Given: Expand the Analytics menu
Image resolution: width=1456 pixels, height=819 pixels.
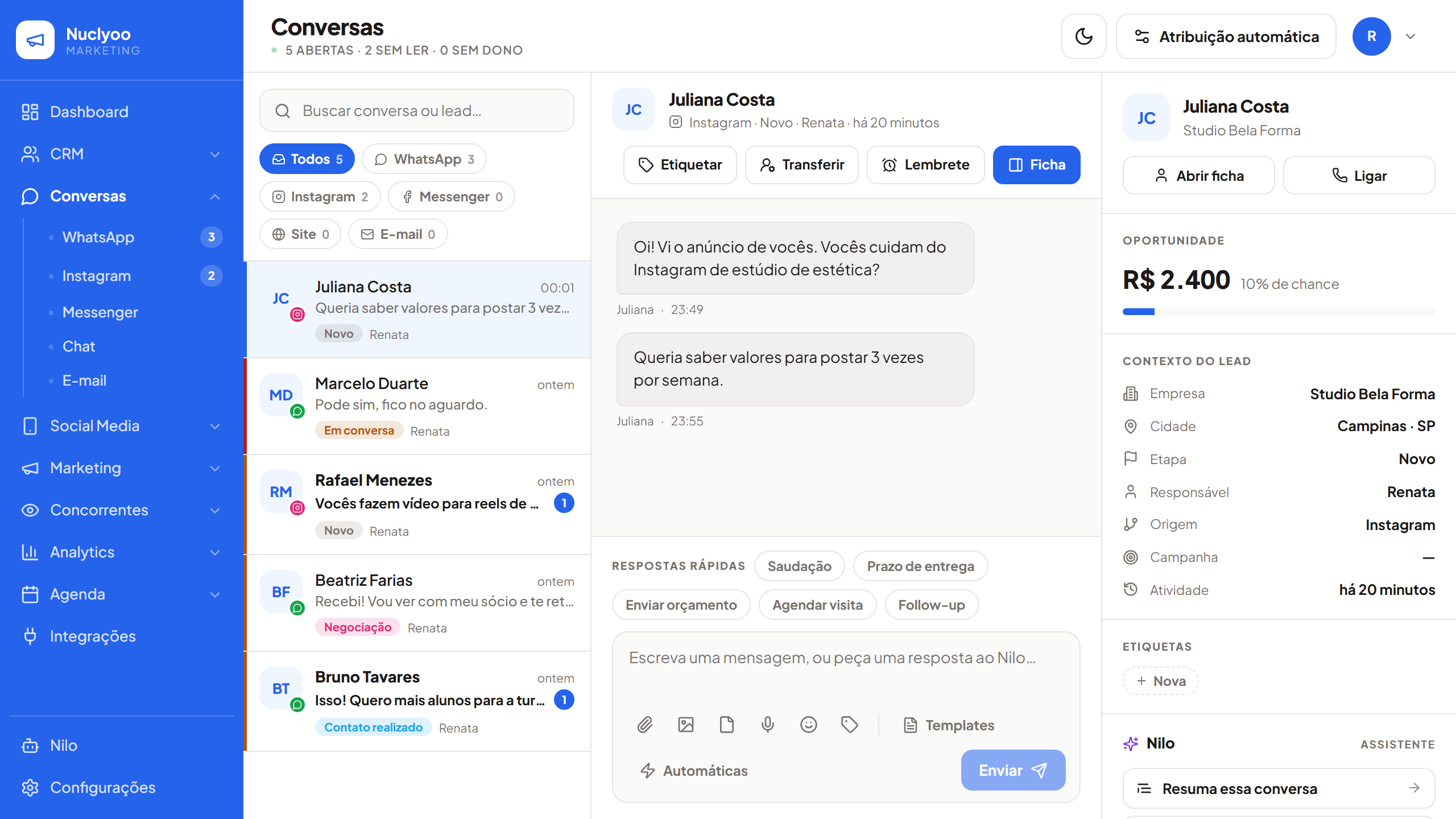Looking at the screenshot, I should [x=122, y=552].
